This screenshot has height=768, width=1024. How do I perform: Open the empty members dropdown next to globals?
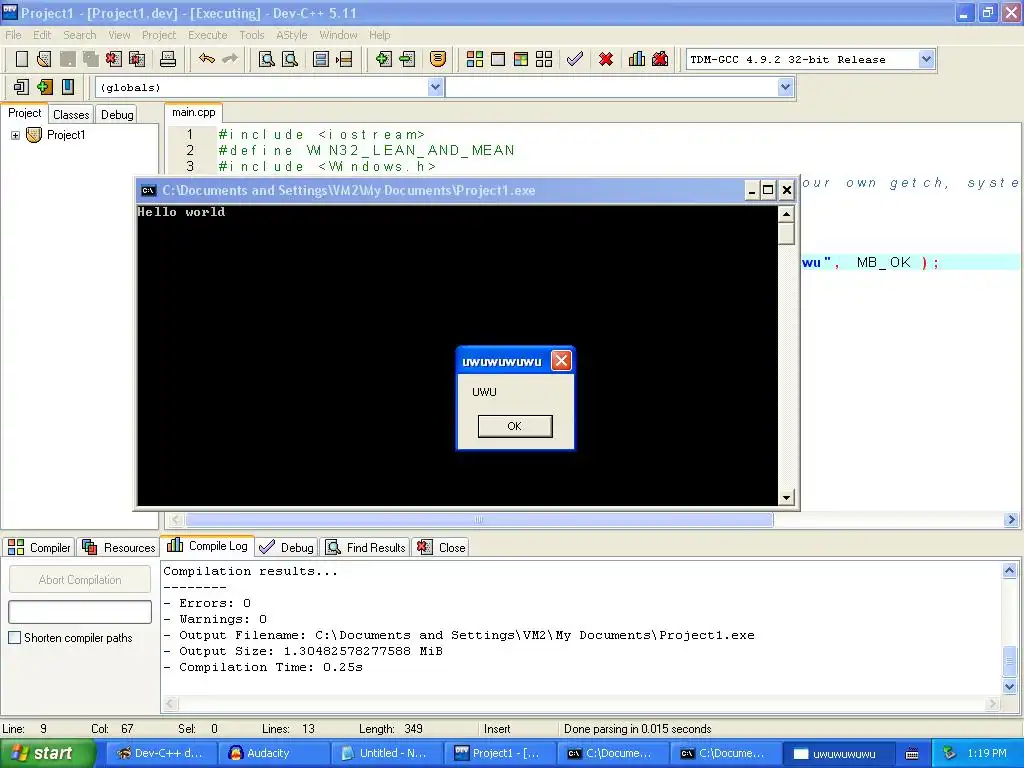(x=786, y=87)
